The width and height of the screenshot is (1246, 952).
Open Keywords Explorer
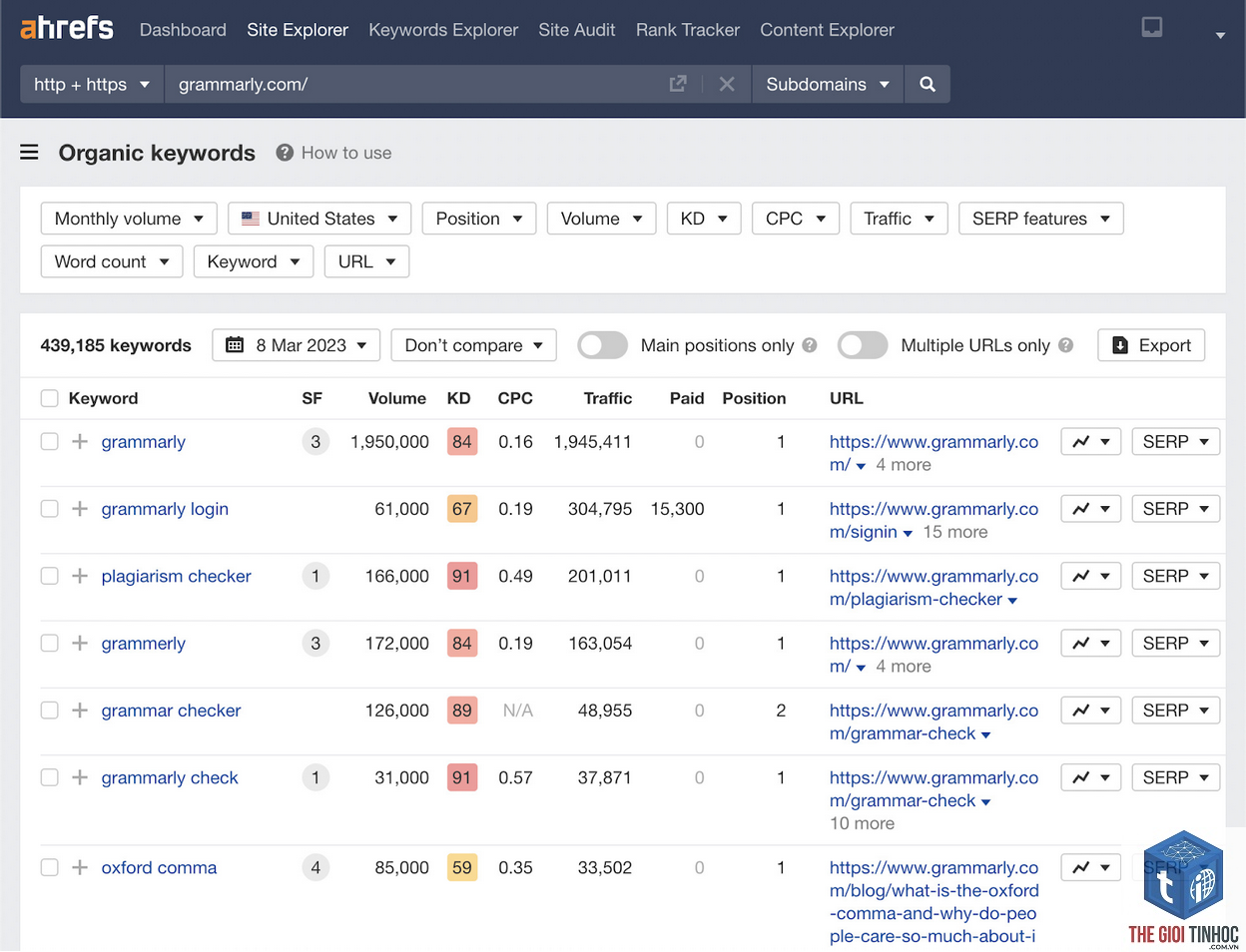(x=443, y=30)
